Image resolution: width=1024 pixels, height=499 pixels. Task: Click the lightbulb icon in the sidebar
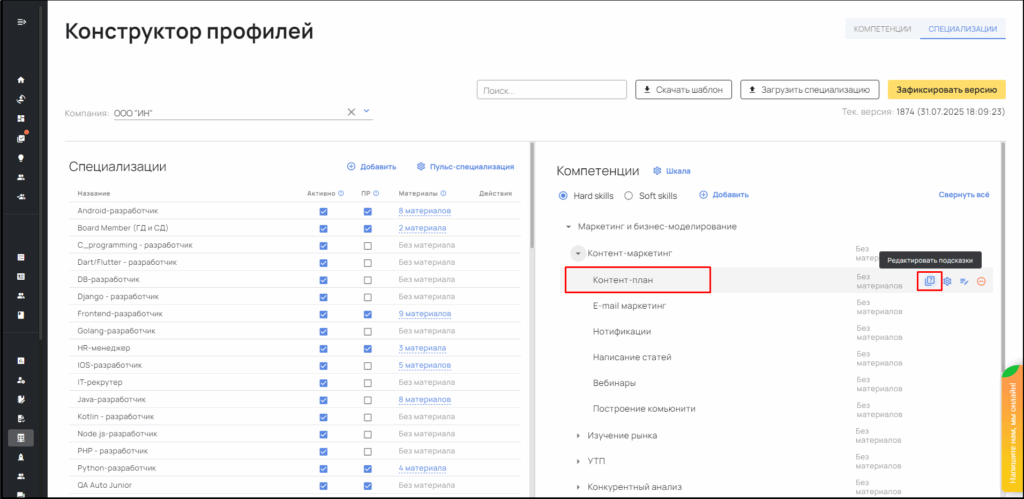tap(21, 158)
